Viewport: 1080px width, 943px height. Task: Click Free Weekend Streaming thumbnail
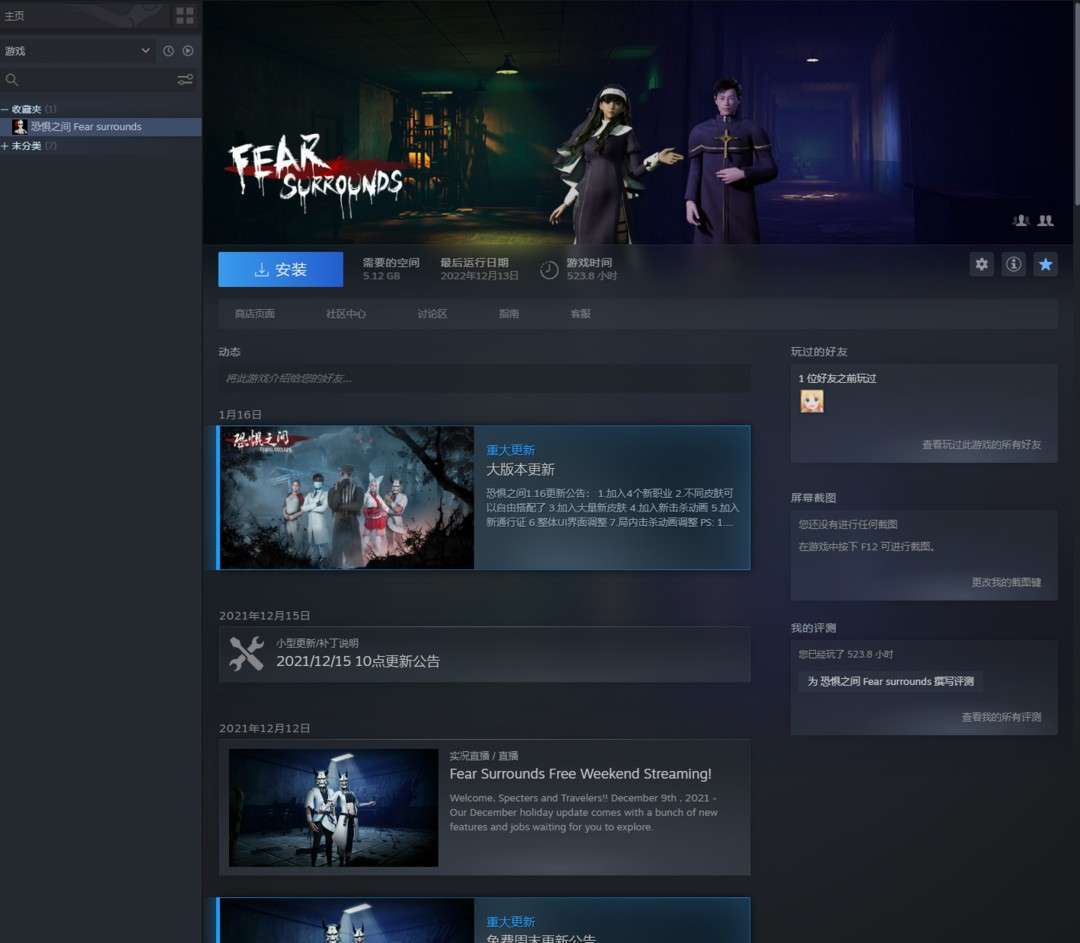(x=333, y=807)
